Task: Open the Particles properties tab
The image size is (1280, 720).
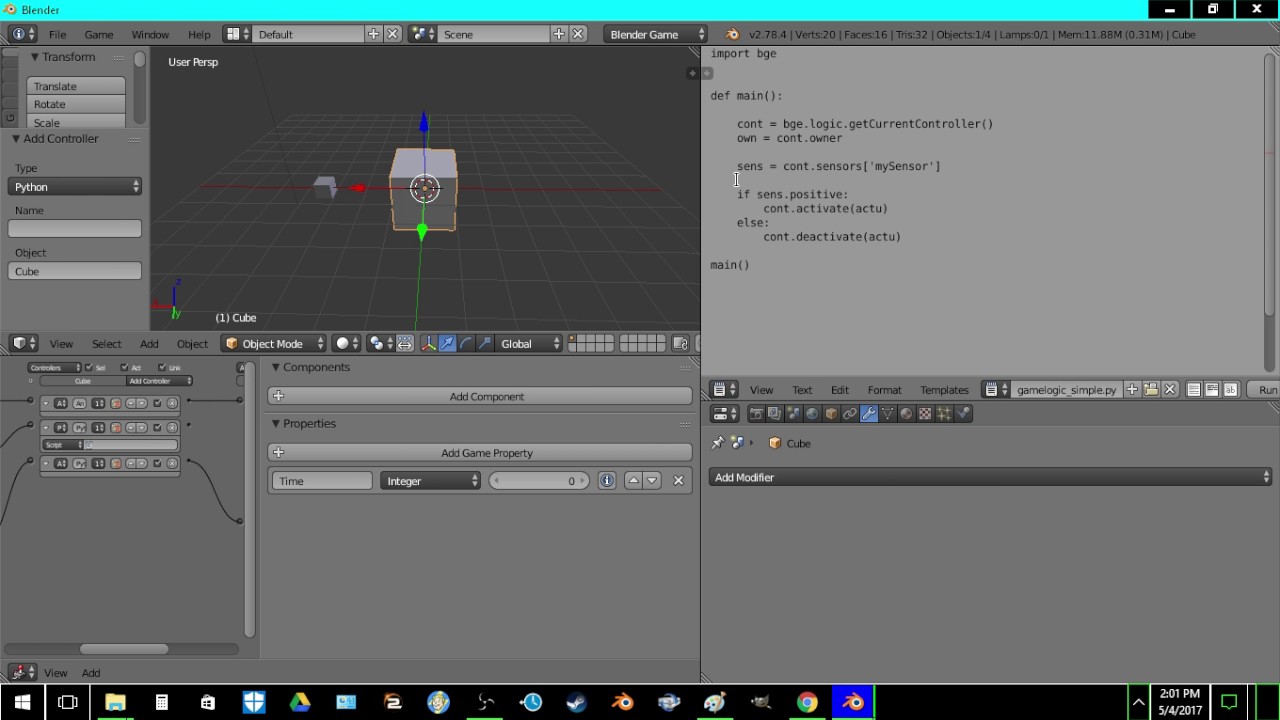Action: 945,414
